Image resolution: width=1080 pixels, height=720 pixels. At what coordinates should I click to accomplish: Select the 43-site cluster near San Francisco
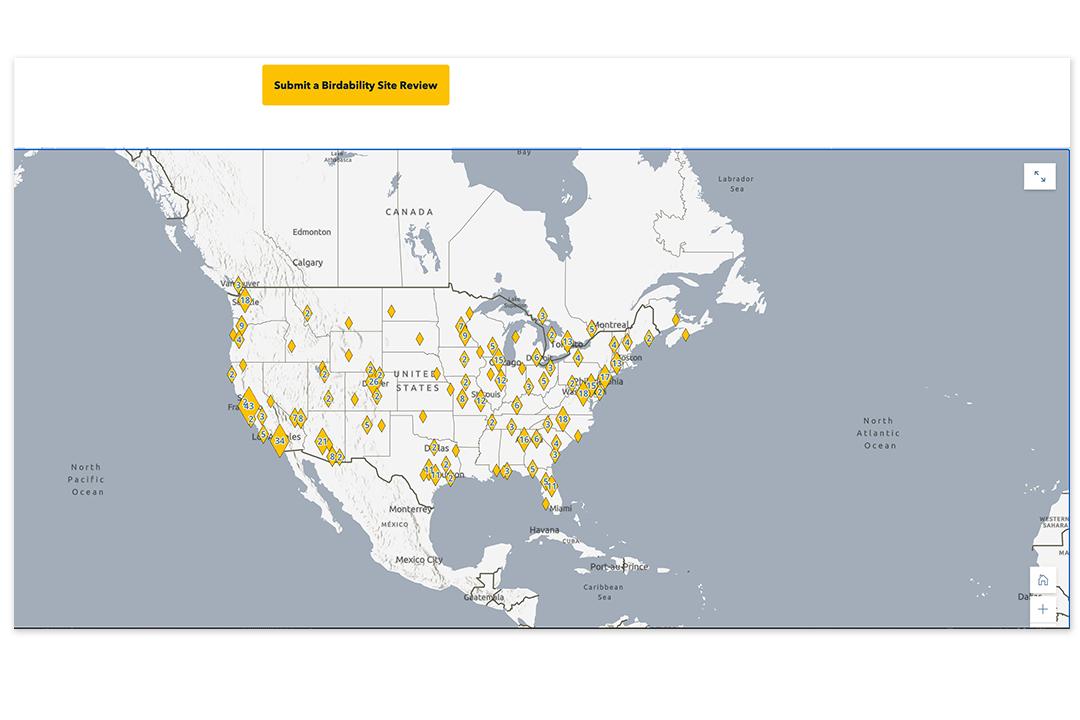247,405
